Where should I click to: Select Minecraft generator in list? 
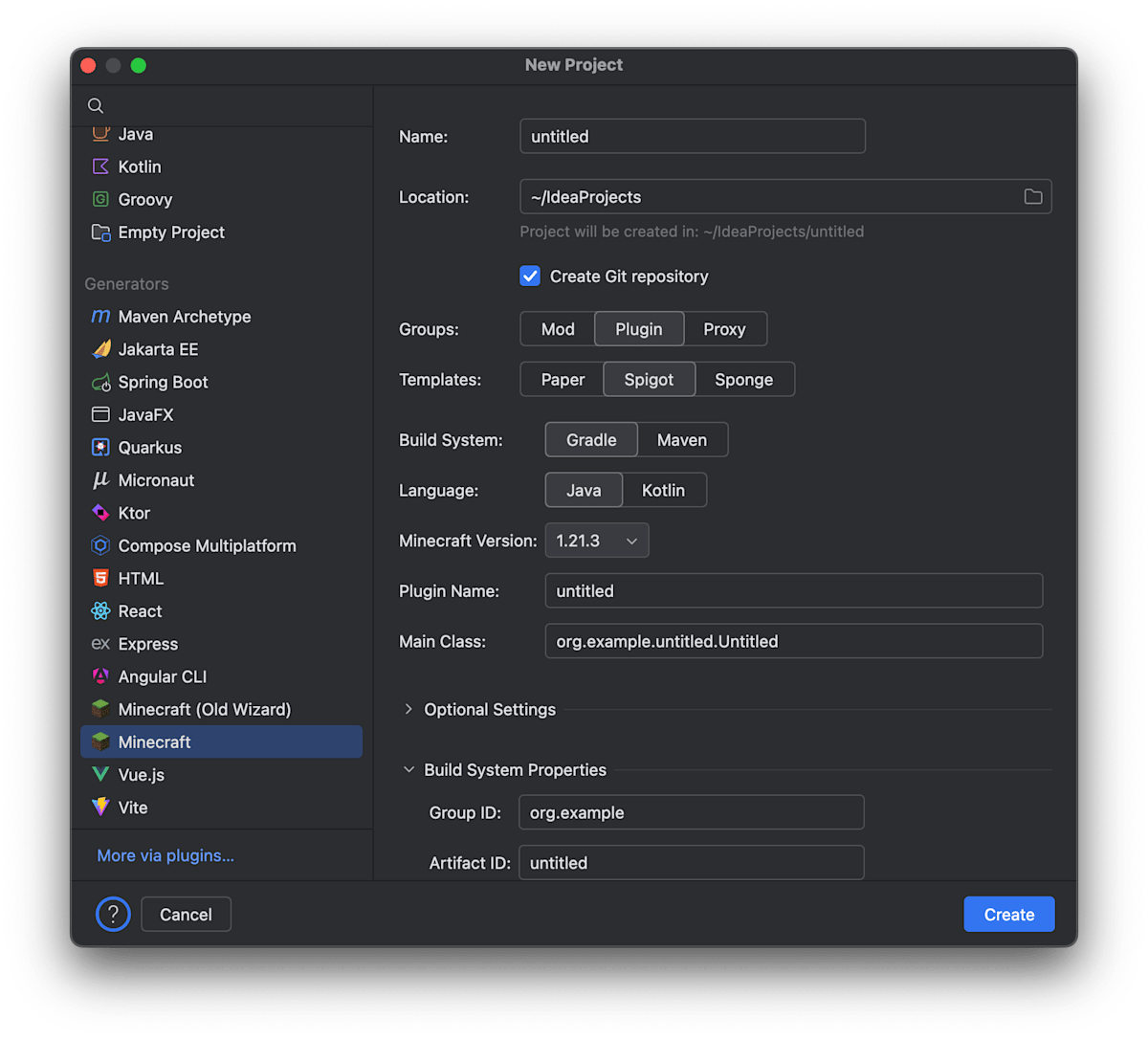tap(222, 741)
